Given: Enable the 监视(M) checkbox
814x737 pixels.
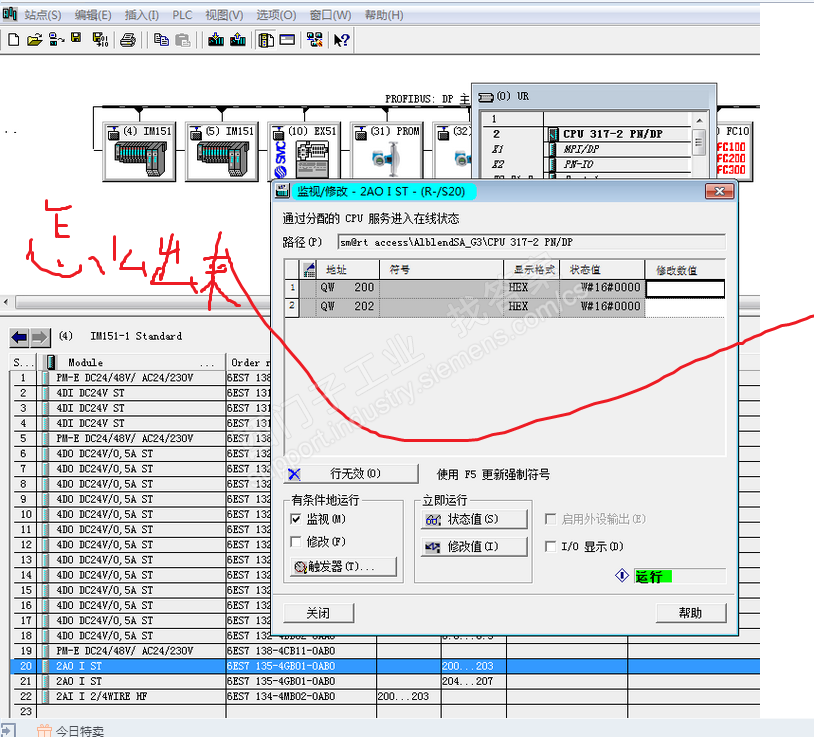Looking at the screenshot, I should (296, 519).
